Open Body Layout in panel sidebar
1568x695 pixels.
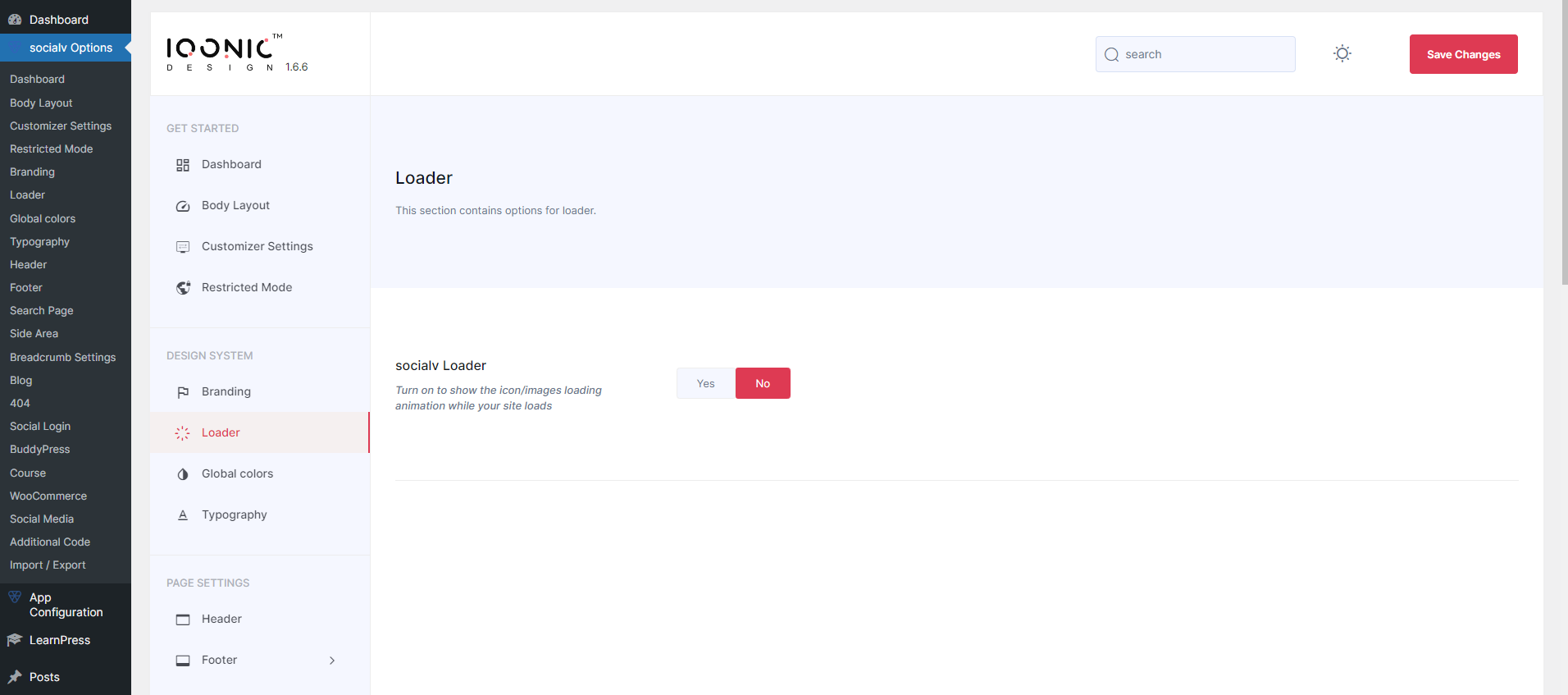(260, 205)
